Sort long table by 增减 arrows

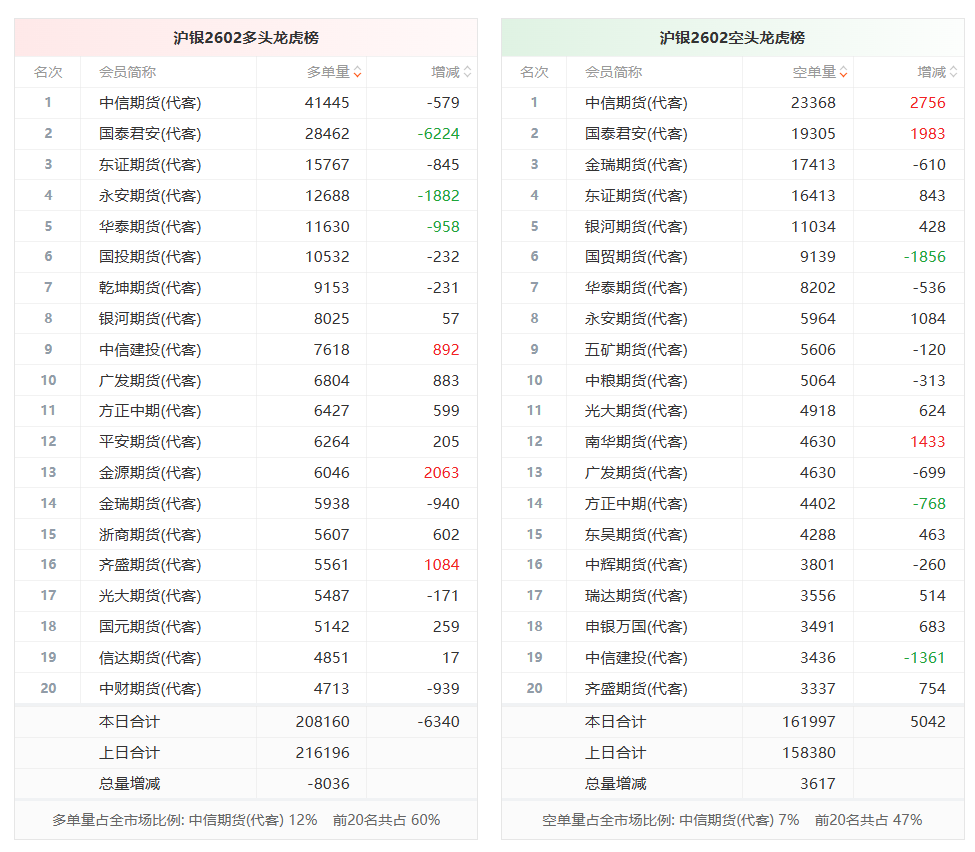[x=468, y=72]
